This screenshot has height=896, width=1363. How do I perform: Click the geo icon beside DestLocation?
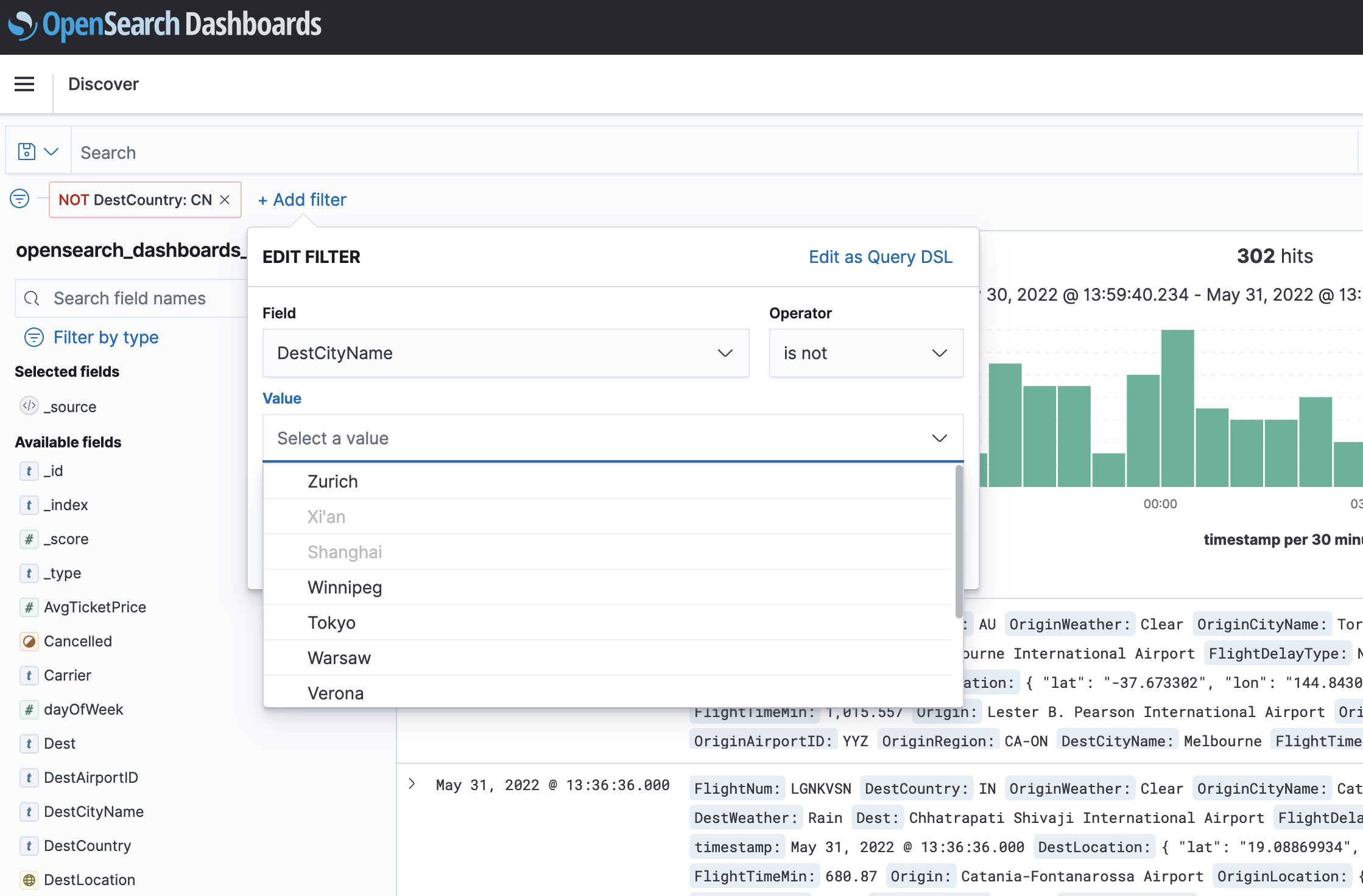click(x=29, y=880)
